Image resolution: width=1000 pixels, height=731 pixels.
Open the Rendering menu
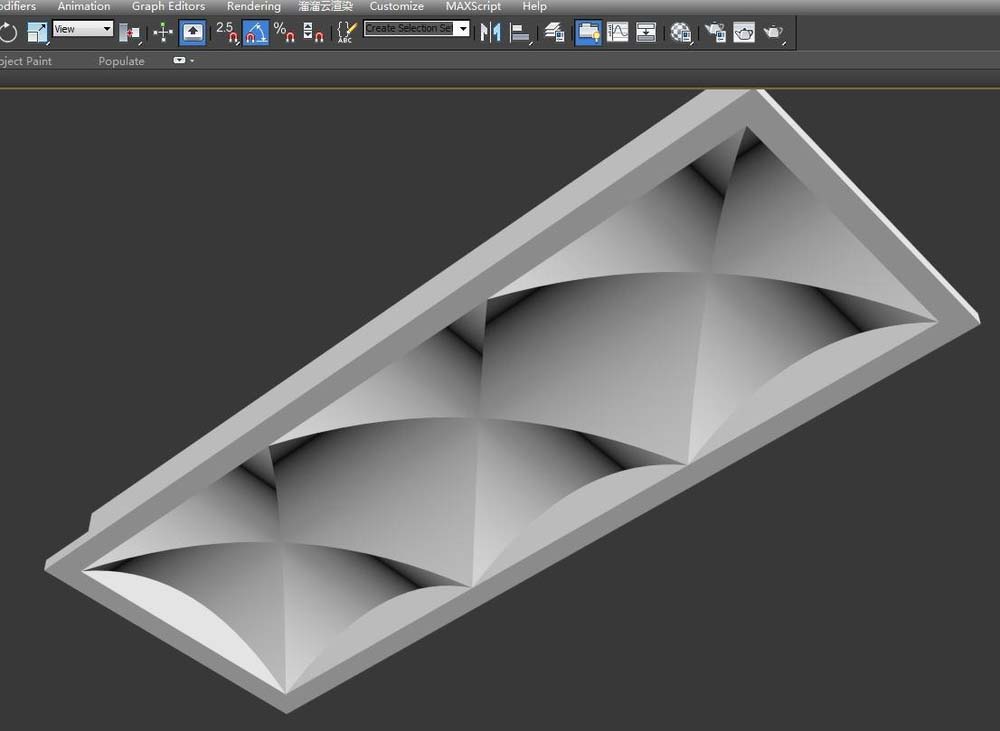click(253, 6)
